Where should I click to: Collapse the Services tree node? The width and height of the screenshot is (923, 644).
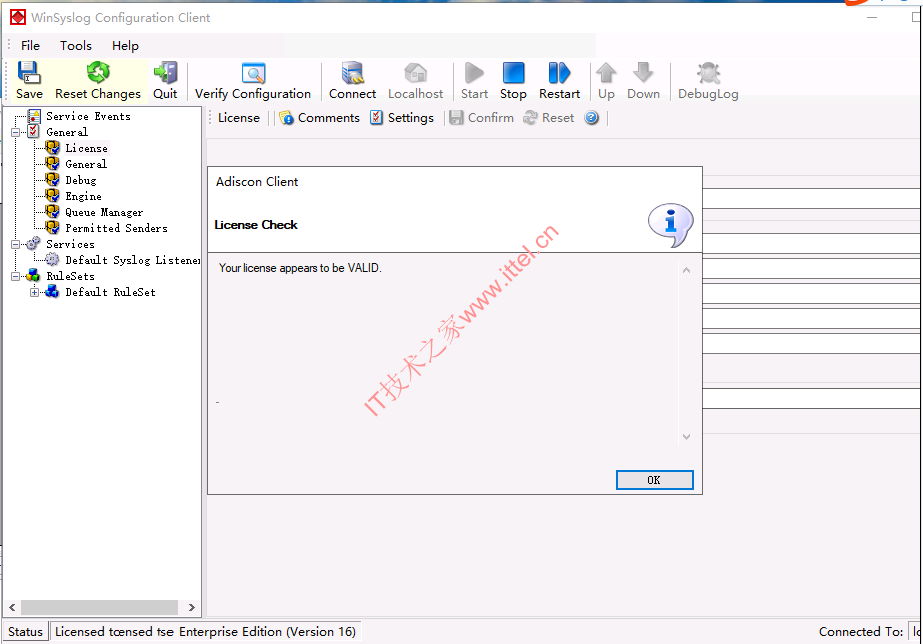tap(16, 244)
